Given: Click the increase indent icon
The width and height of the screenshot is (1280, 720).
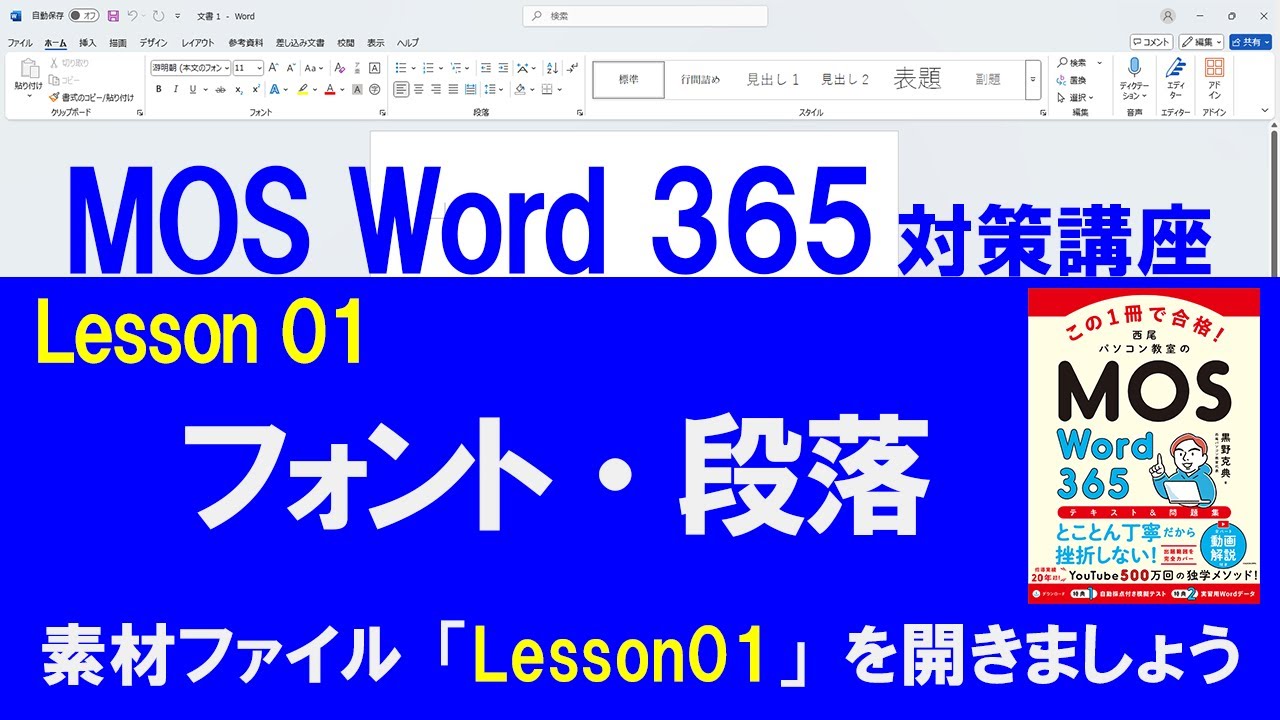Looking at the screenshot, I should click(x=503, y=68).
